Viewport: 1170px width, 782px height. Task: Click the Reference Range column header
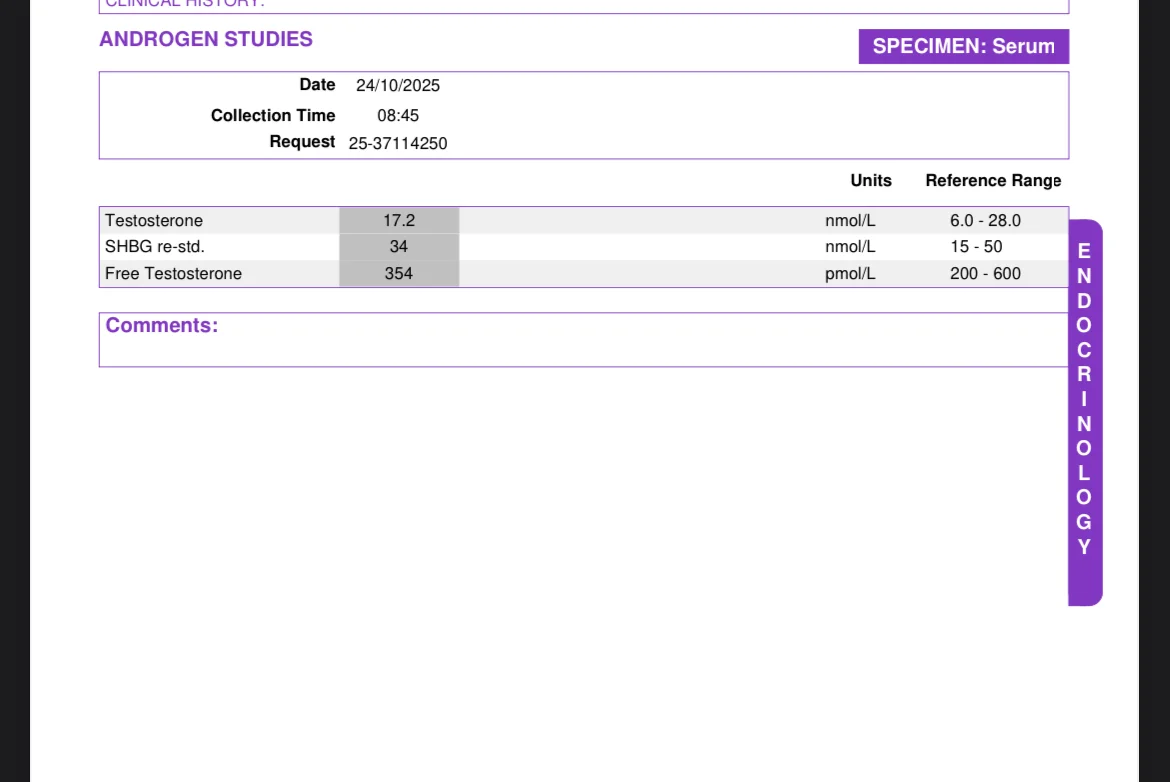point(993,181)
